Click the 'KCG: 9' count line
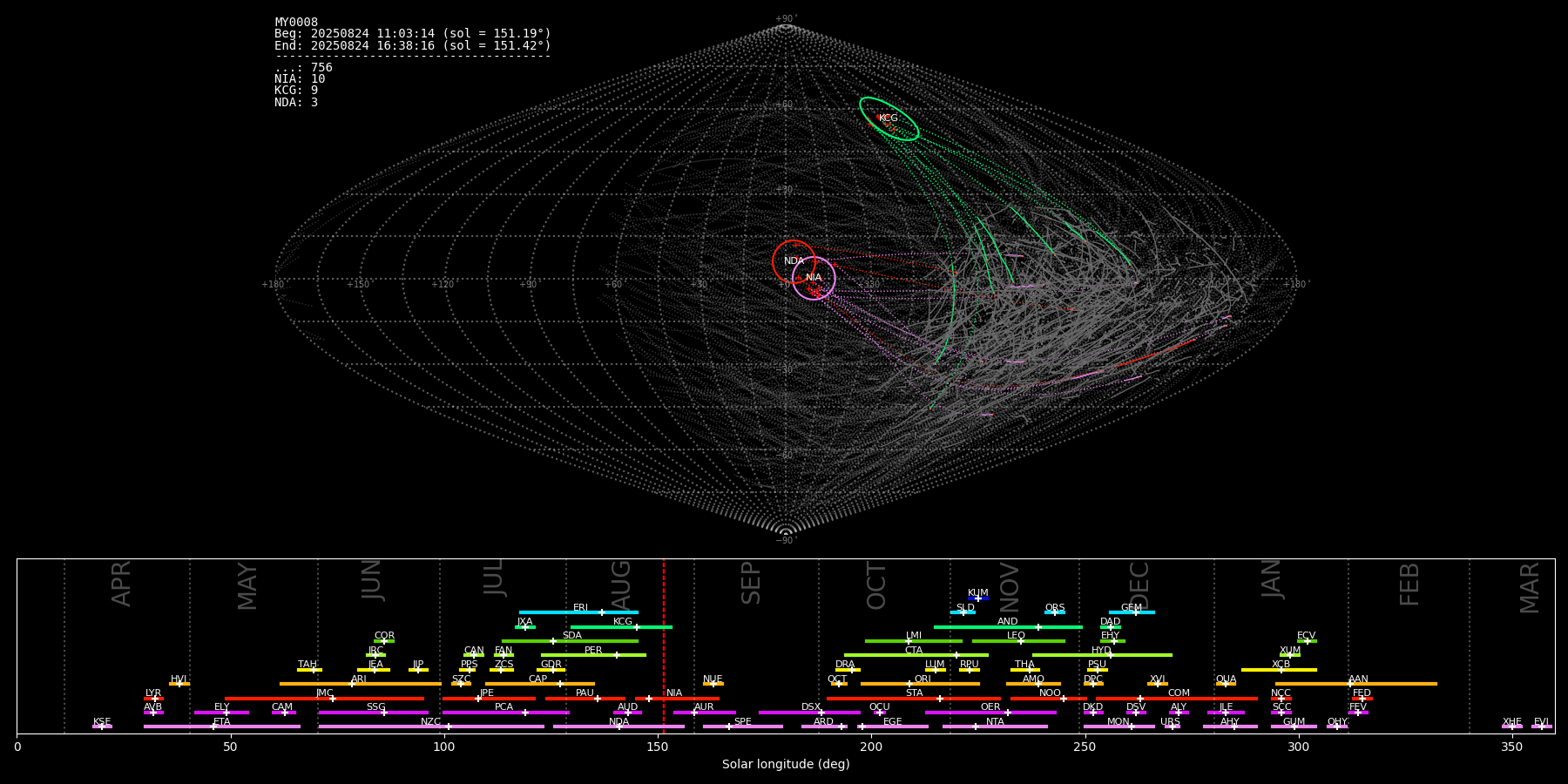The image size is (1568, 784). pos(296,91)
